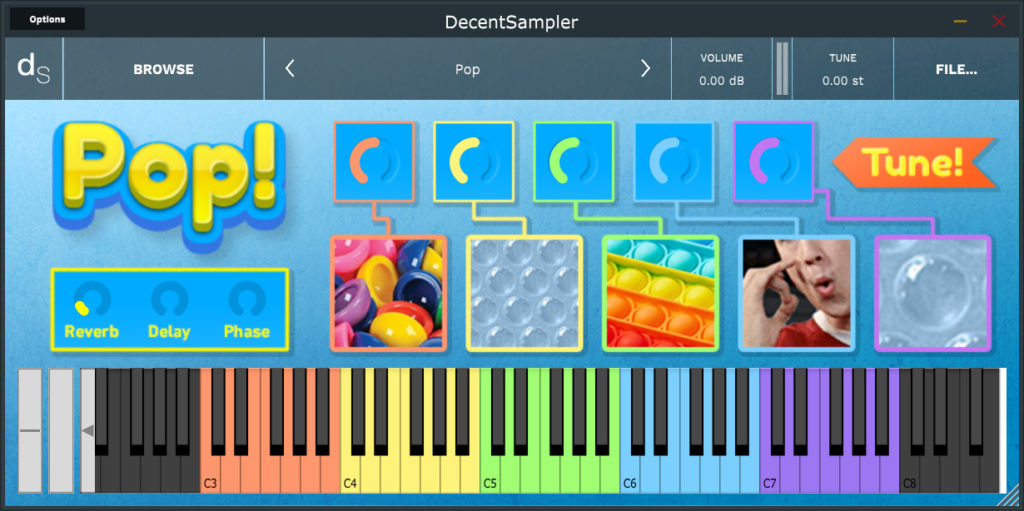Click the green tune knob
This screenshot has height=511, width=1024.
coord(573,161)
